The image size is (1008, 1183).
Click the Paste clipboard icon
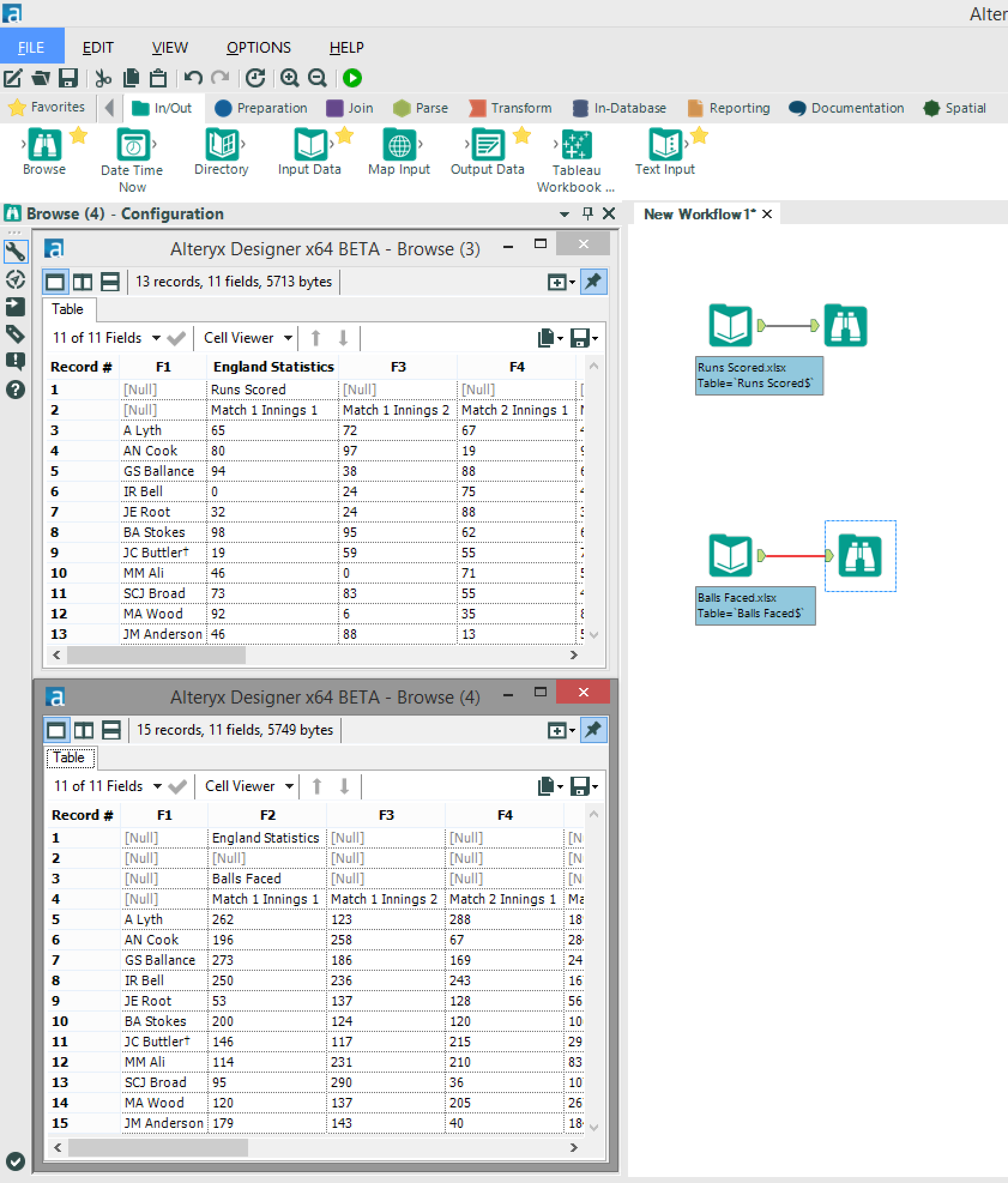(x=158, y=78)
